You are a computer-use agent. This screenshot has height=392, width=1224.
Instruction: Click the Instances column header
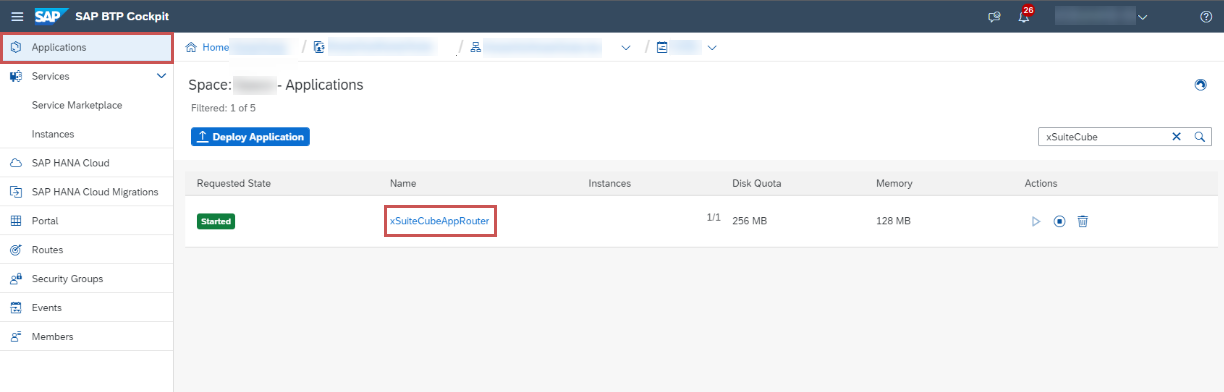point(609,183)
